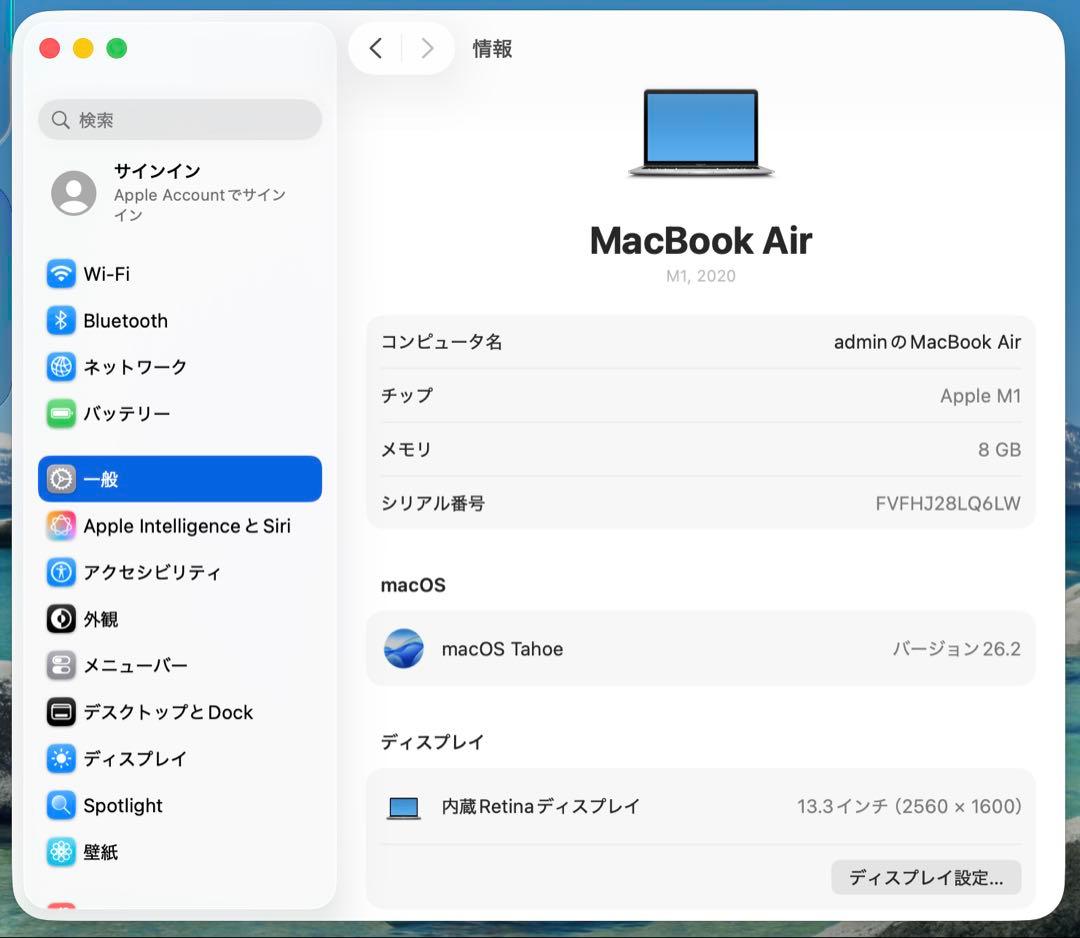This screenshot has height=938, width=1080.
Task: Click the ディスプレイ設定... button
Action: pos(925,877)
